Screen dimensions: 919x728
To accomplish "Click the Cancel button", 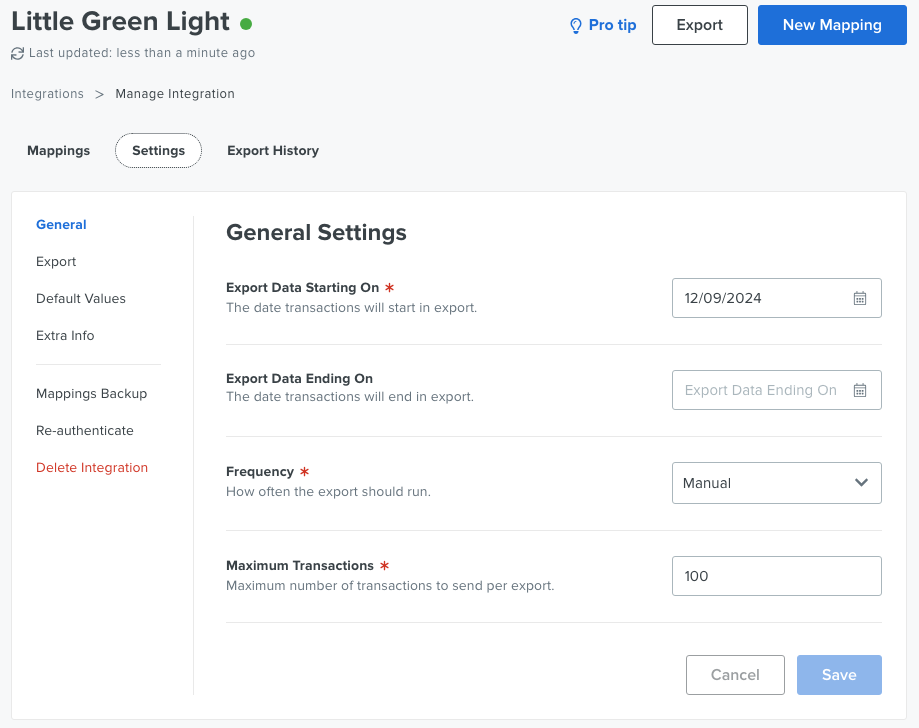I will pyautogui.click(x=735, y=675).
